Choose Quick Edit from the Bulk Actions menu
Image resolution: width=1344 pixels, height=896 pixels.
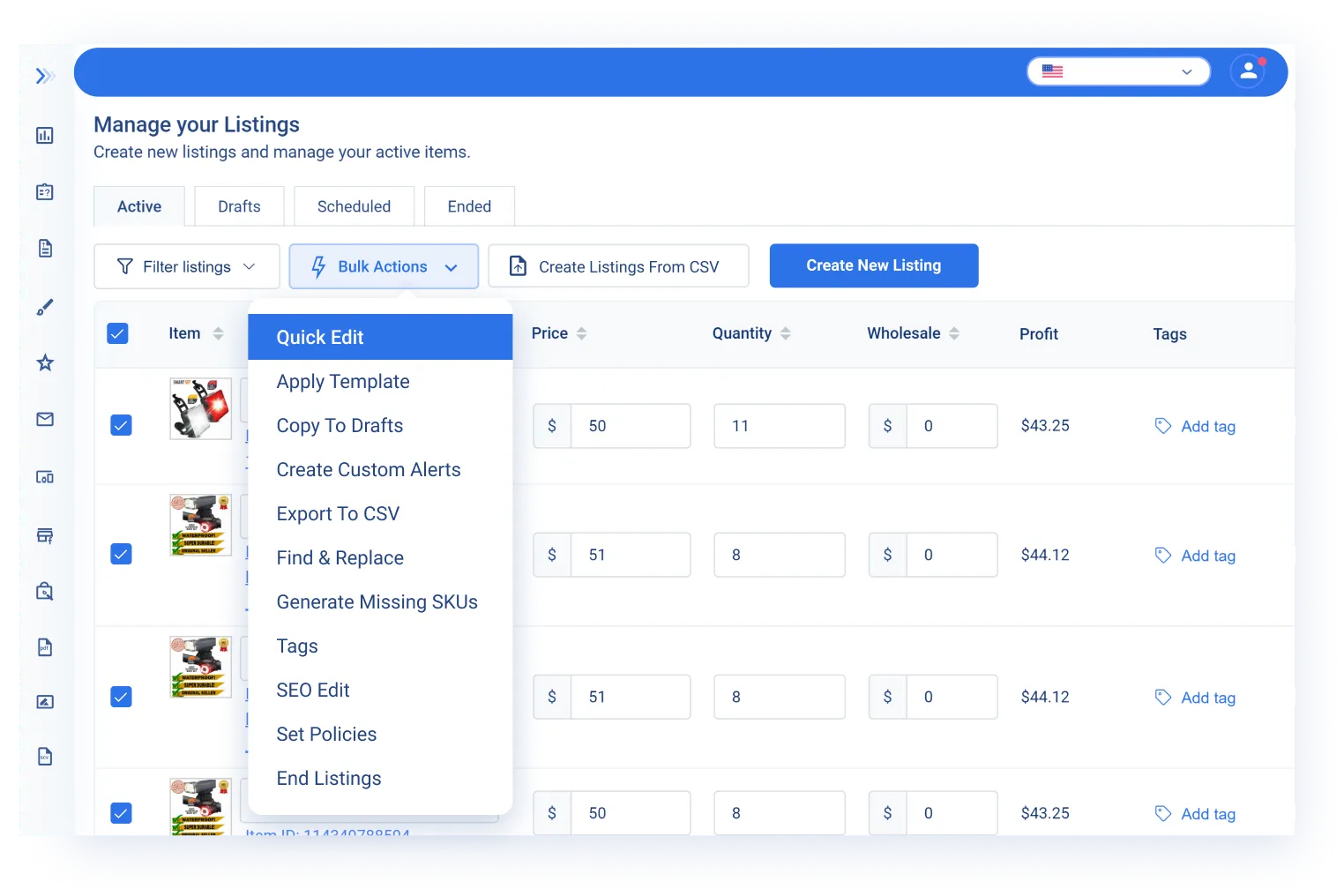pos(380,337)
